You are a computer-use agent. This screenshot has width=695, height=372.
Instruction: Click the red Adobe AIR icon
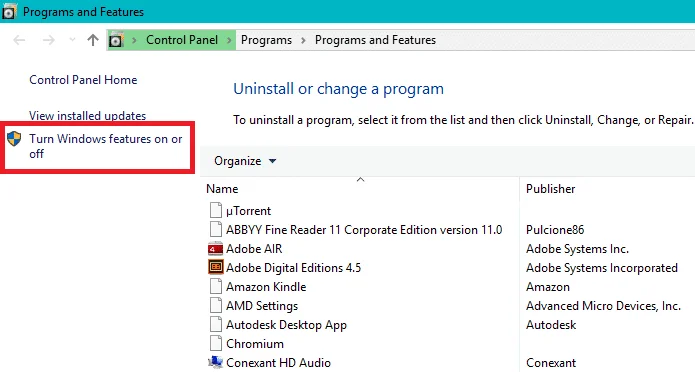point(215,249)
